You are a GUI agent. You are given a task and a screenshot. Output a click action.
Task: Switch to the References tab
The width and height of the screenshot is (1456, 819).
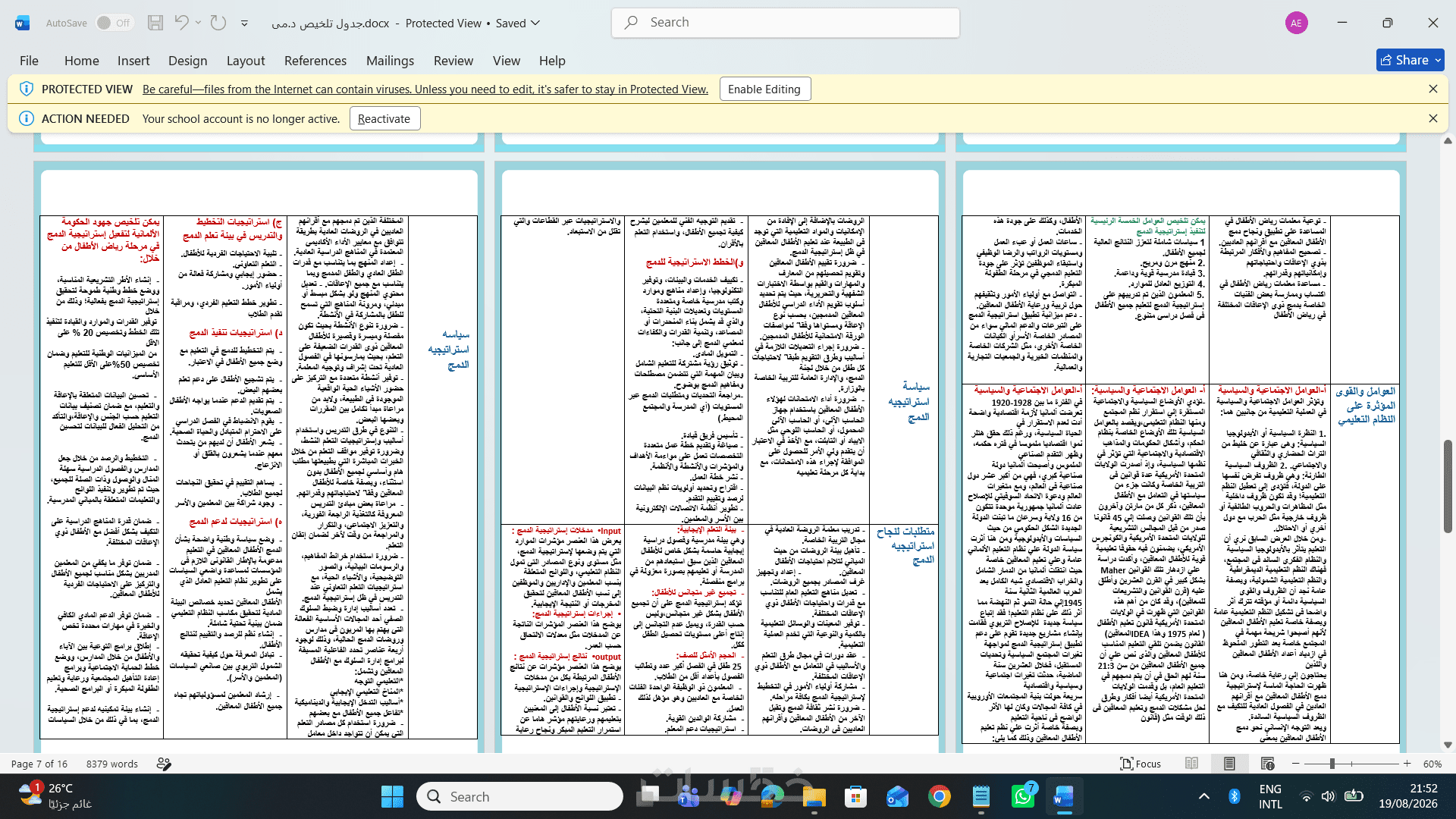[x=315, y=61]
